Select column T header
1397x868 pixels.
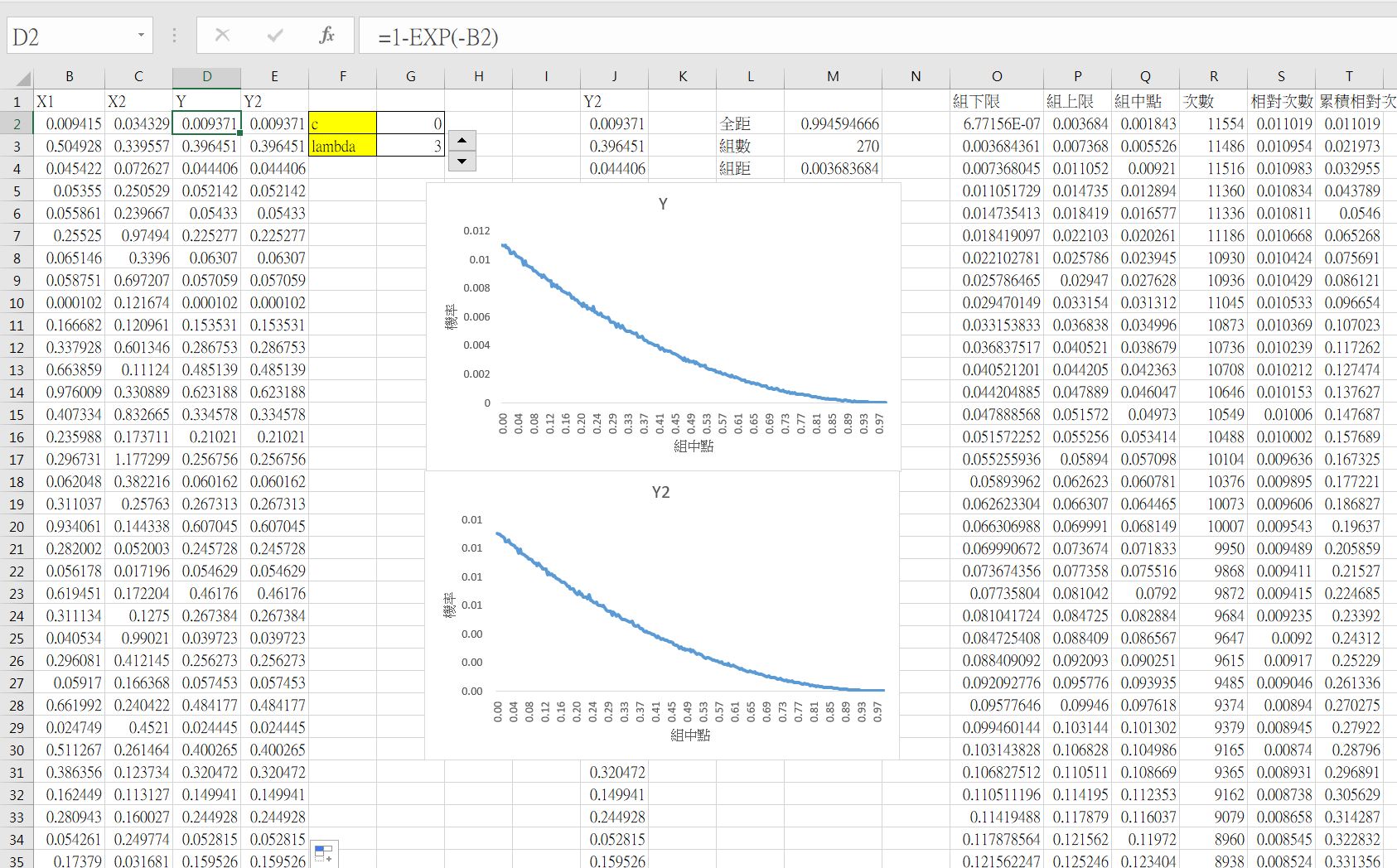click(x=1349, y=76)
